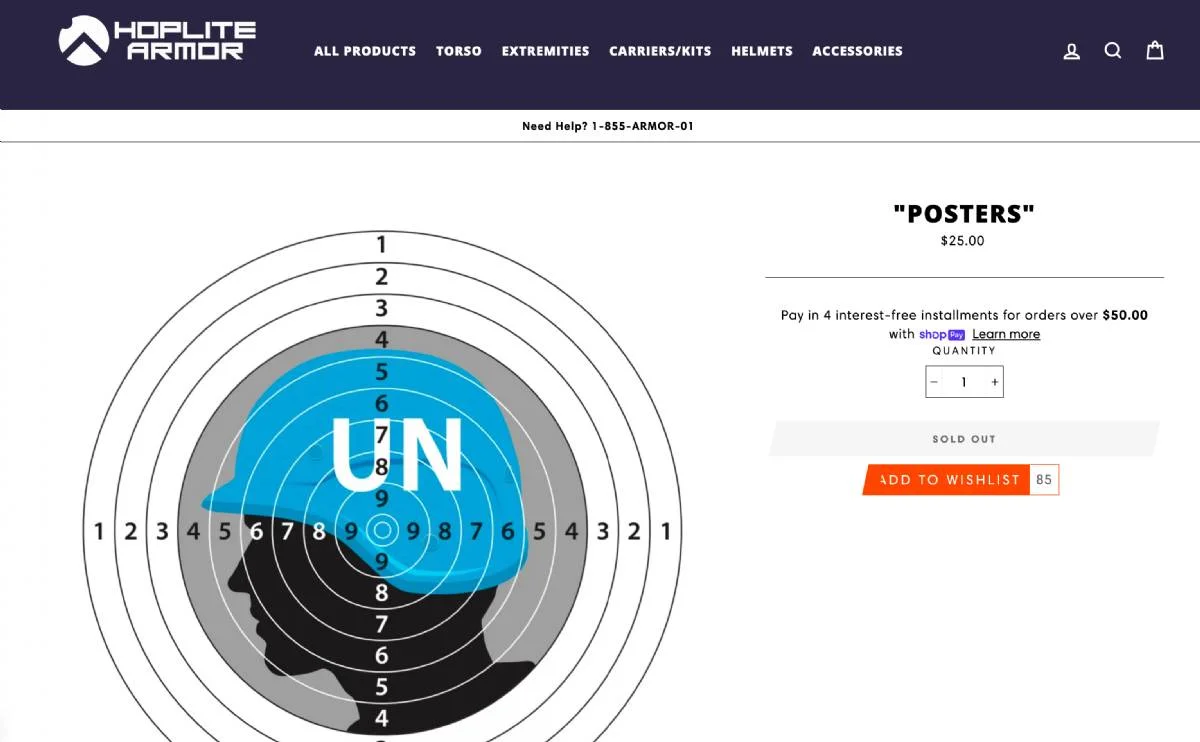This screenshot has width=1200, height=742.
Task: Click the Need Help phone number banner
Action: coord(607,126)
